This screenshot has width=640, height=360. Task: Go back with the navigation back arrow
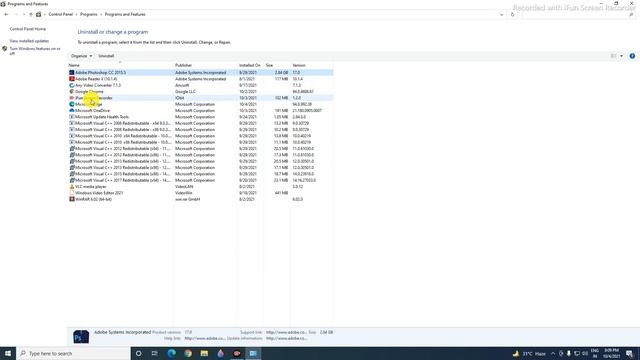(6, 14)
